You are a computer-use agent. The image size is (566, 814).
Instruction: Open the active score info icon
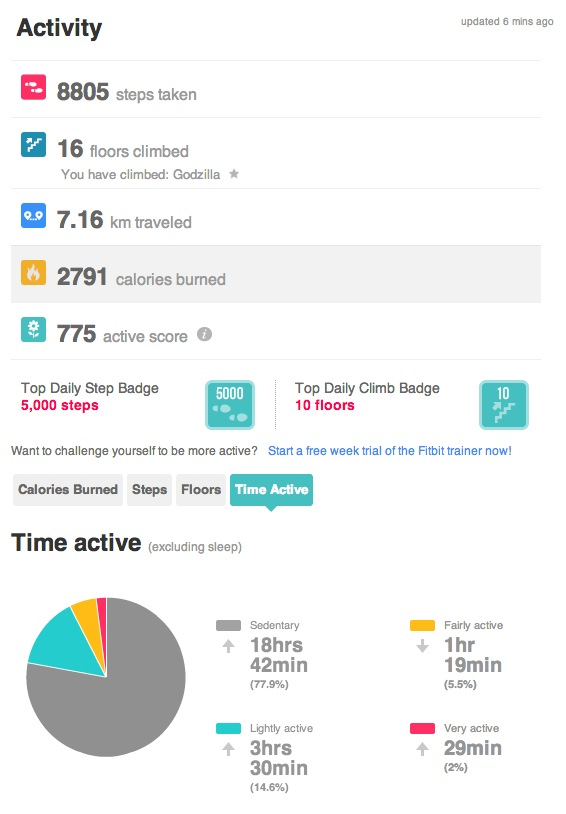[x=204, y=334]
